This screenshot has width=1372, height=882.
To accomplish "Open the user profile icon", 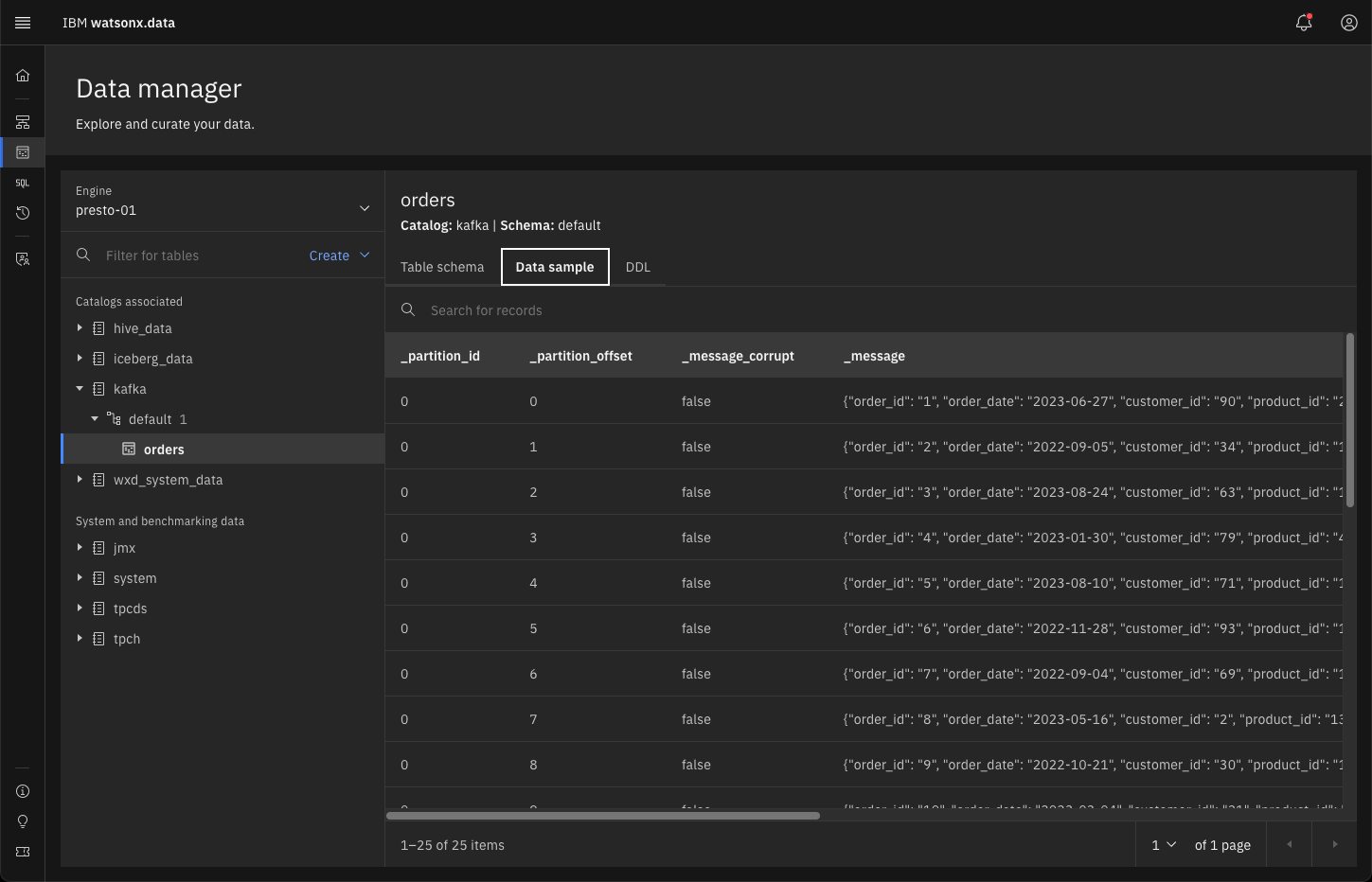I will (1349, 23).
